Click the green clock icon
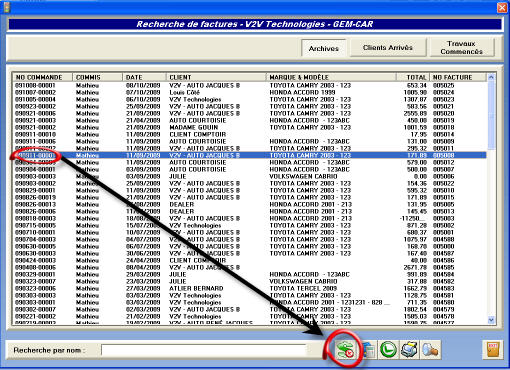The width and height of the screenshot is (510, 370). click(x=388, y=350)
